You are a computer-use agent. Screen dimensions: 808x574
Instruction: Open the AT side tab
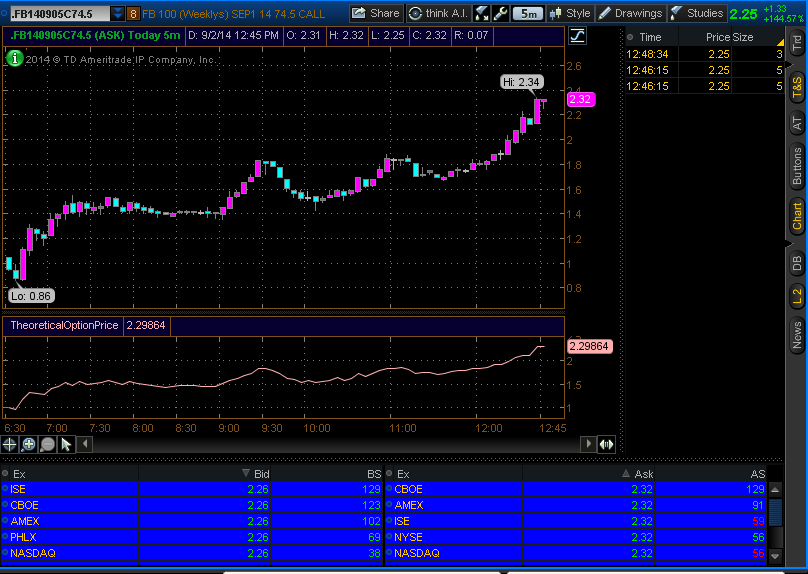(797, 123)
